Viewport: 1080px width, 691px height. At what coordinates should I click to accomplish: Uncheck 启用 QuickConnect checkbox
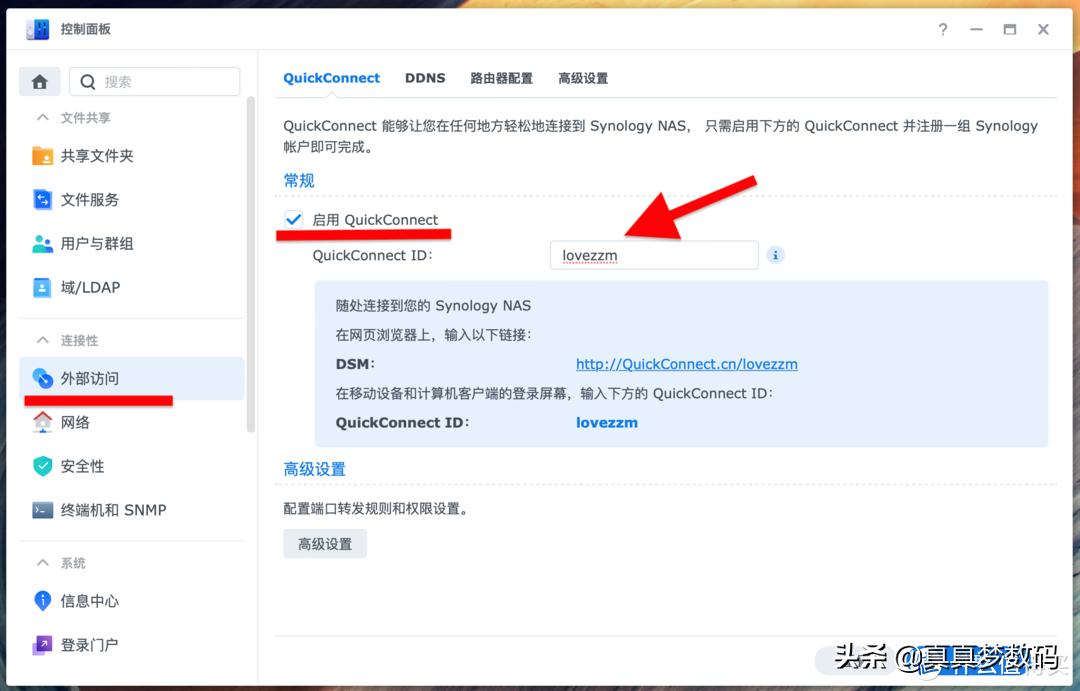(293, 219)
